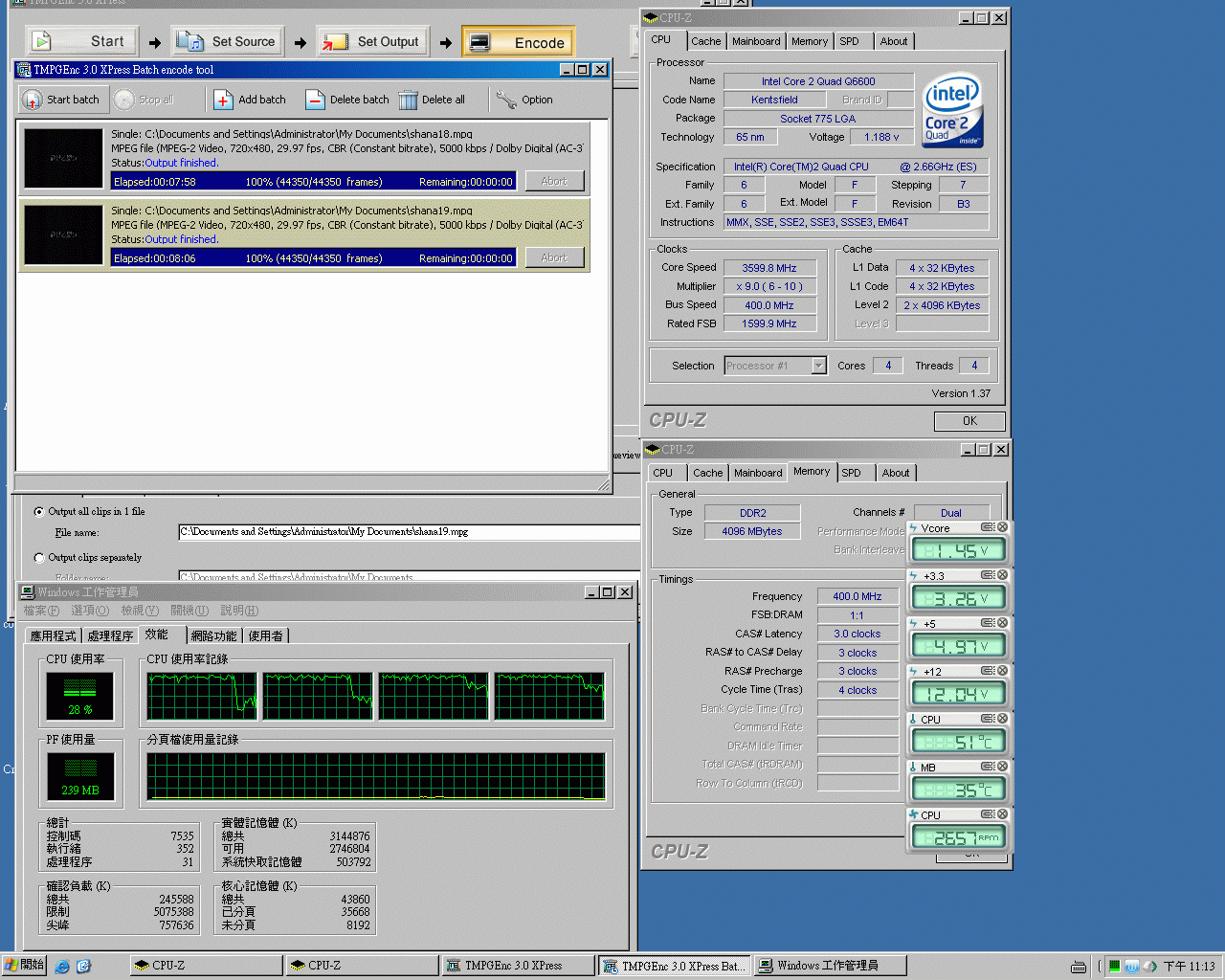Click the Start batch toolbar icon

[x=32, y=100]
